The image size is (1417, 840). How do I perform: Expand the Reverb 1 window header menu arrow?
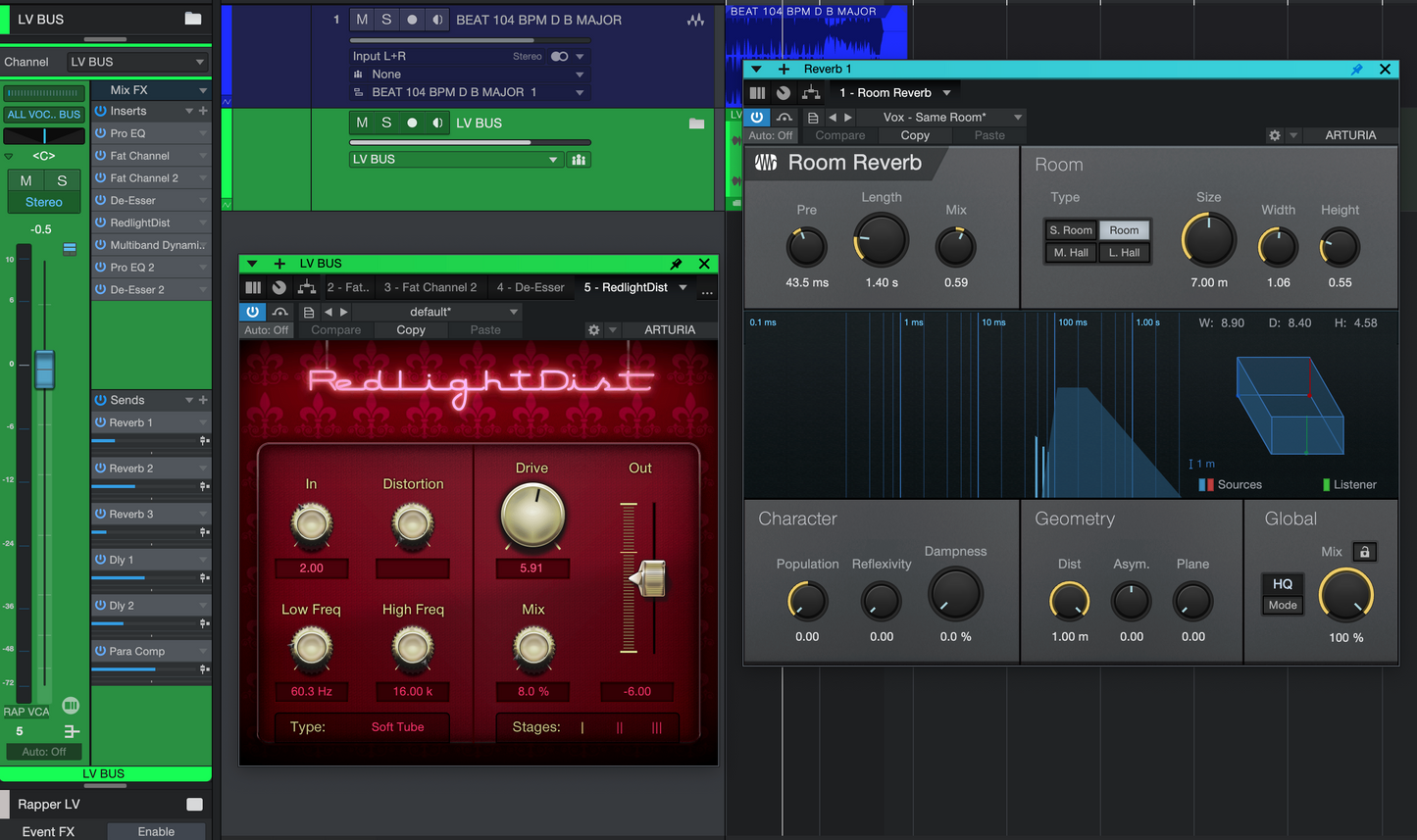pos(756,70)
